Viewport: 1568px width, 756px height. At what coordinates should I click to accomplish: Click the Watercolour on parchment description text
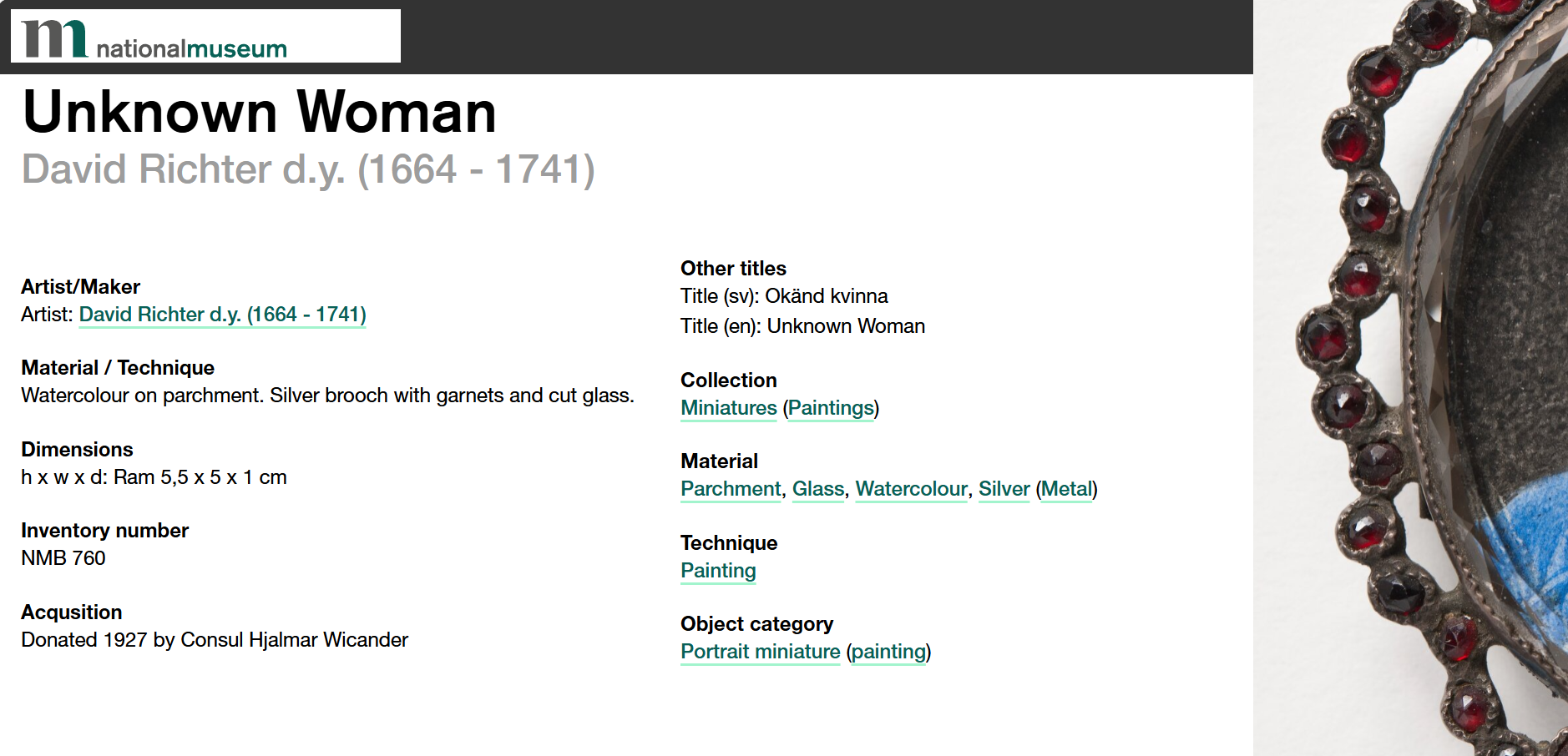pos(327,396)
